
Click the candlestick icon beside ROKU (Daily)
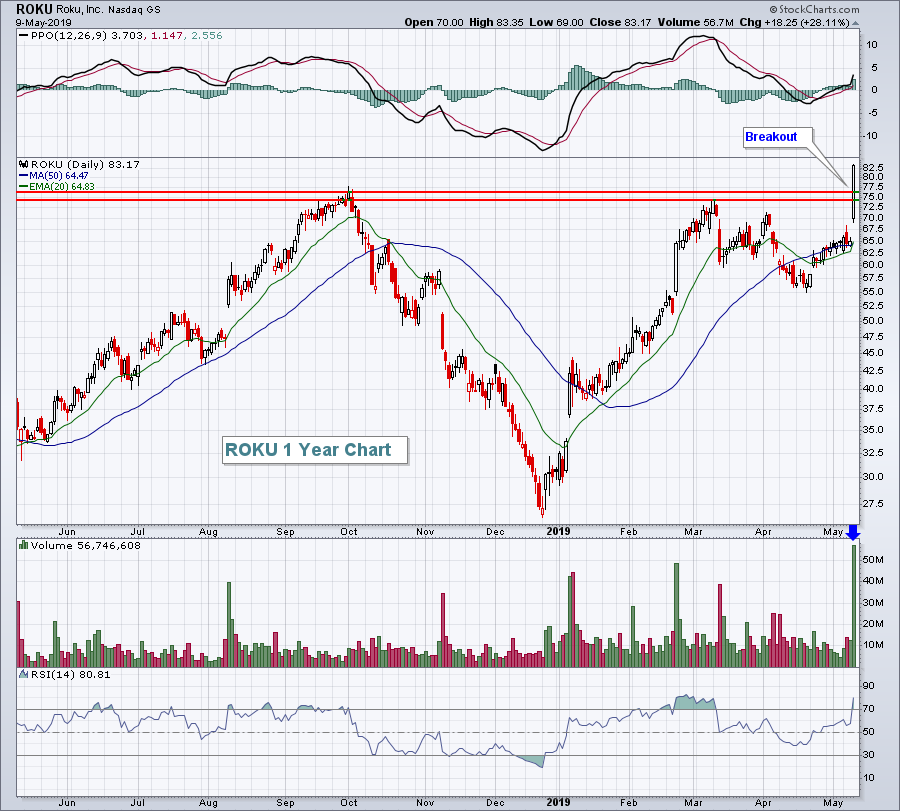click(24, 164)
